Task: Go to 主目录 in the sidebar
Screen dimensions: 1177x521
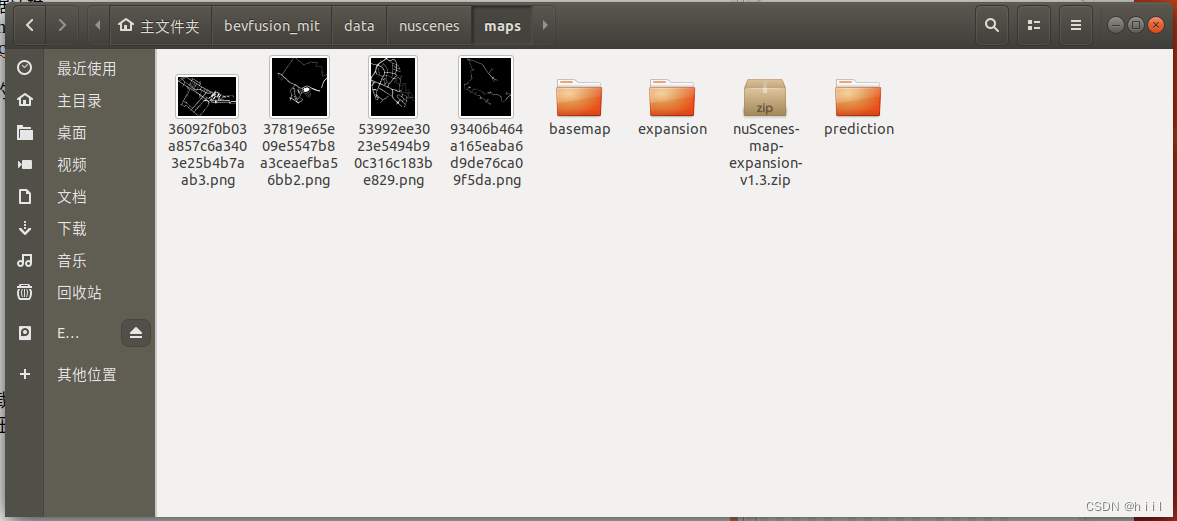Action: (79, 101)
